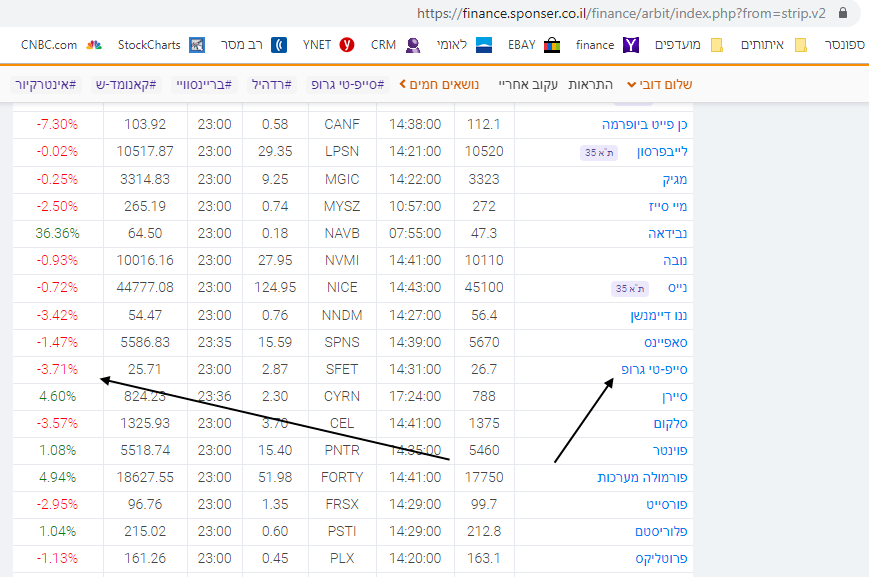Click the LPSN ticker cell
Screen dimensions: 869x577
342,151
